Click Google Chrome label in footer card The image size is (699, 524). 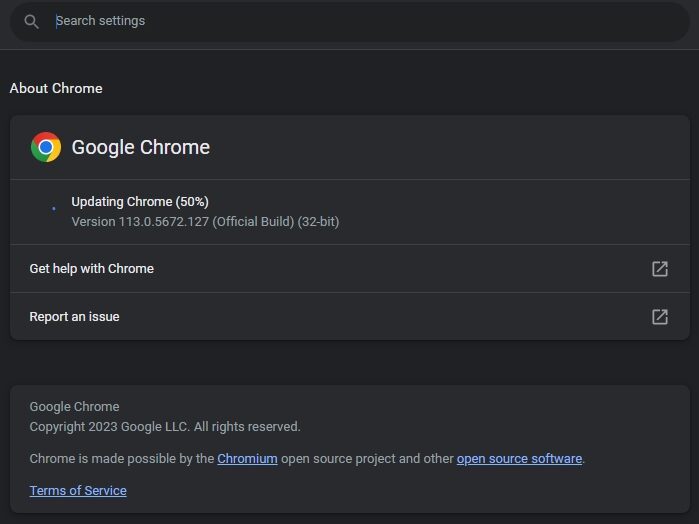74,407
